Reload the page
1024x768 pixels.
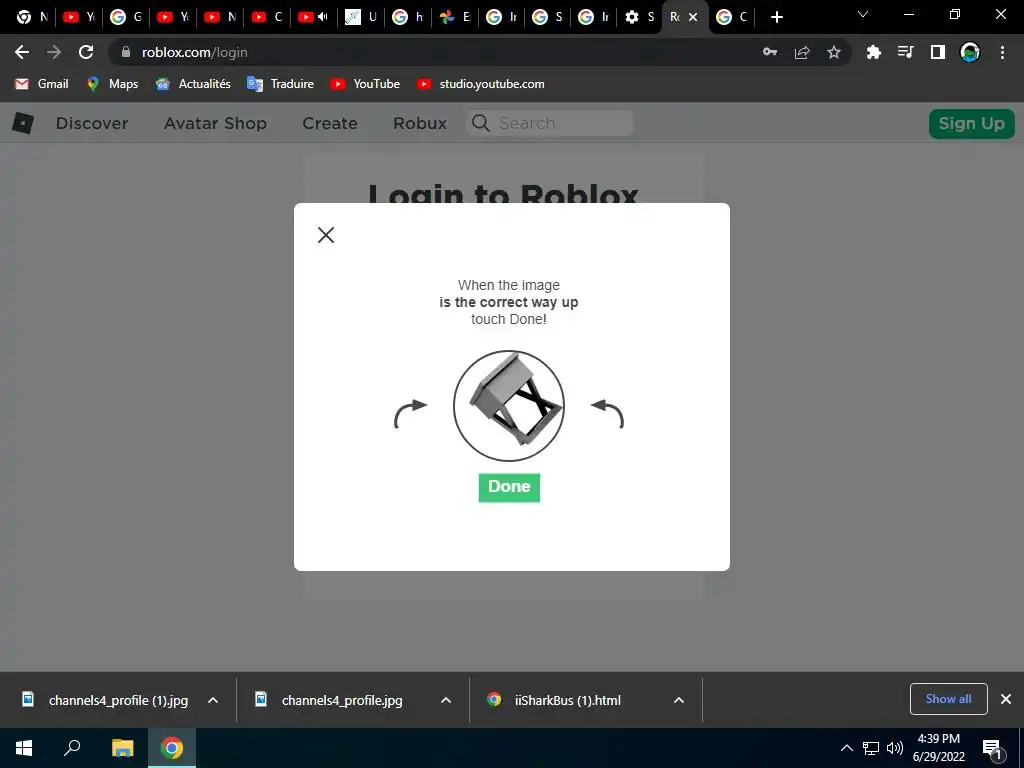point(86,52)
